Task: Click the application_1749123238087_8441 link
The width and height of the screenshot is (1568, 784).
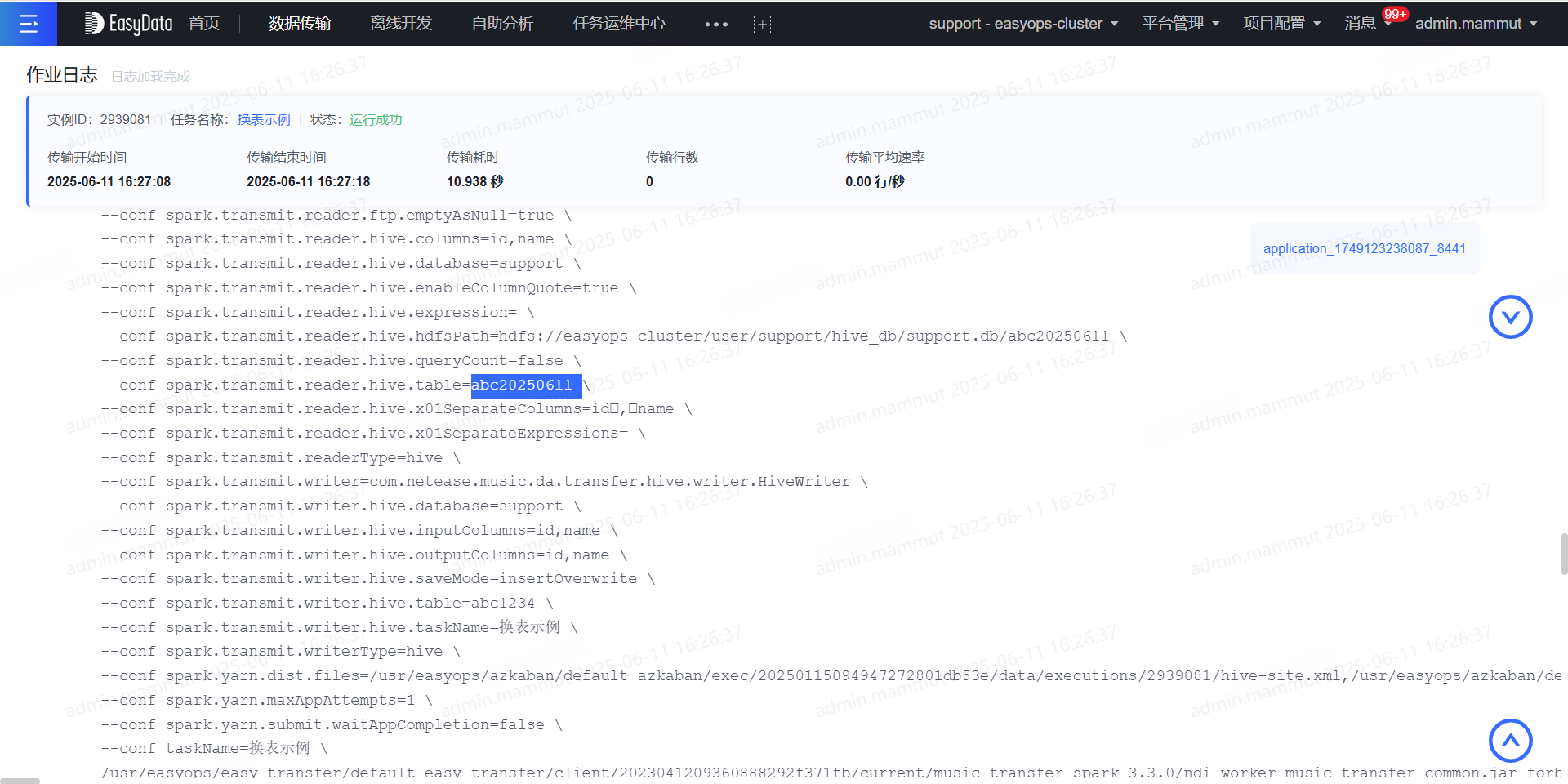Action: tap(1363, 248)
